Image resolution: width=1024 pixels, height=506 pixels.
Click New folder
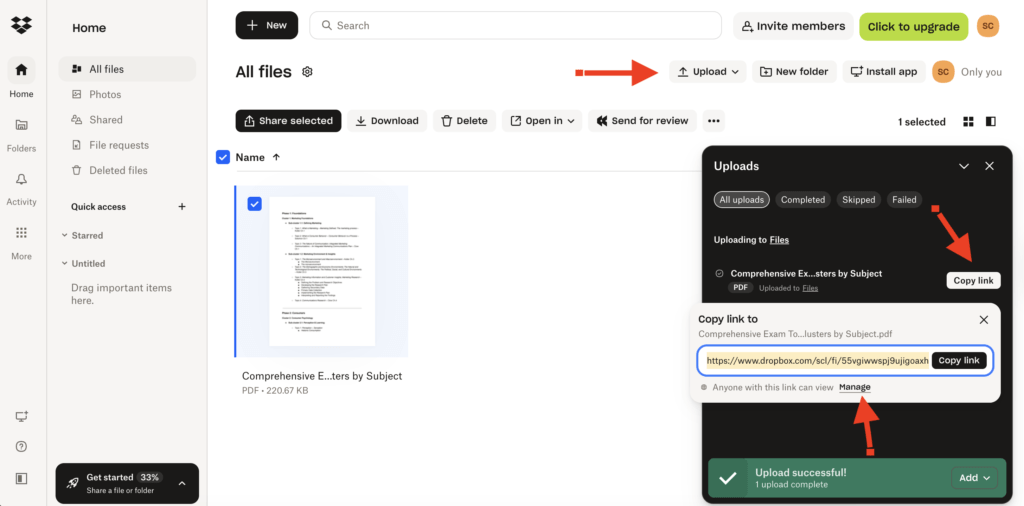(x=794, y=72)
